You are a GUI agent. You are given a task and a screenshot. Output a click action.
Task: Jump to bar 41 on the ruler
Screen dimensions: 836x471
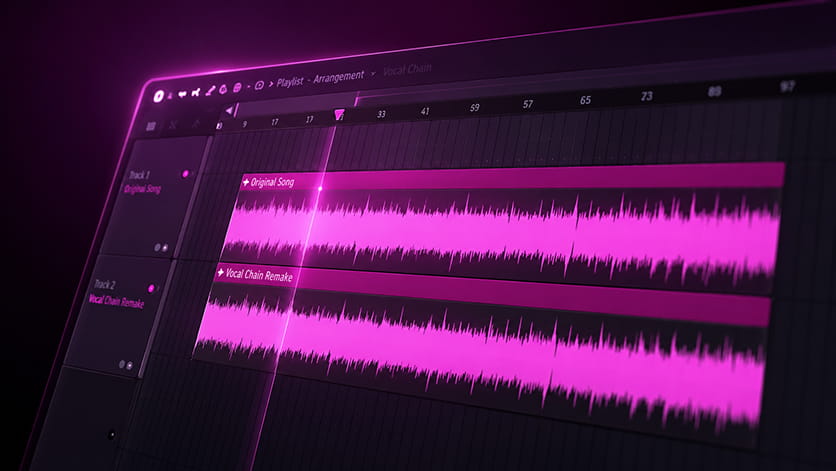pyautogui.click(x=425, y=111)
